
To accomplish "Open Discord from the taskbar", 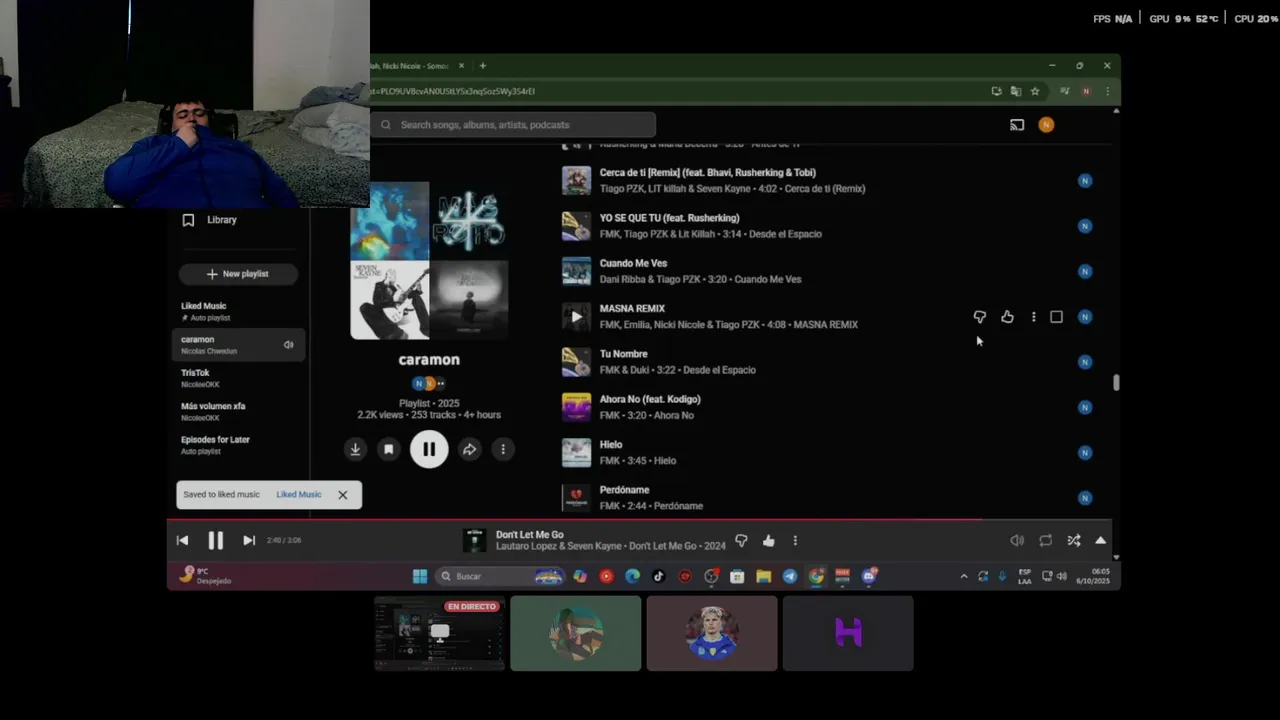I will (869, 576).
